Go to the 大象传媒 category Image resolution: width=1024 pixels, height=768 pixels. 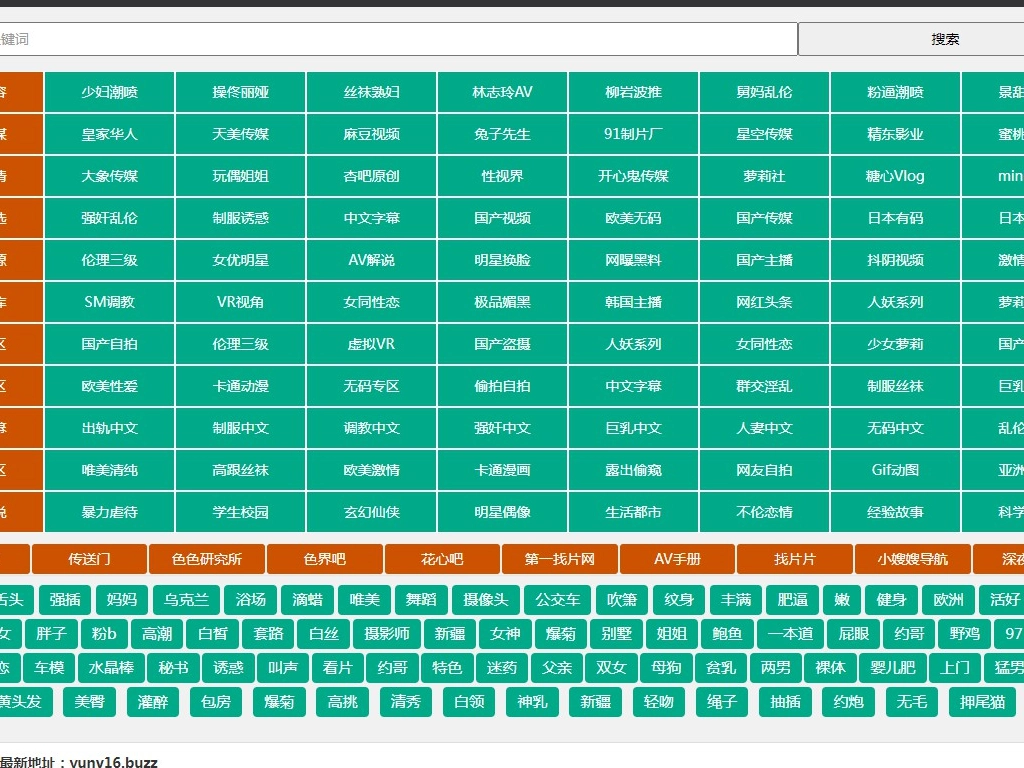pos(110,176)
